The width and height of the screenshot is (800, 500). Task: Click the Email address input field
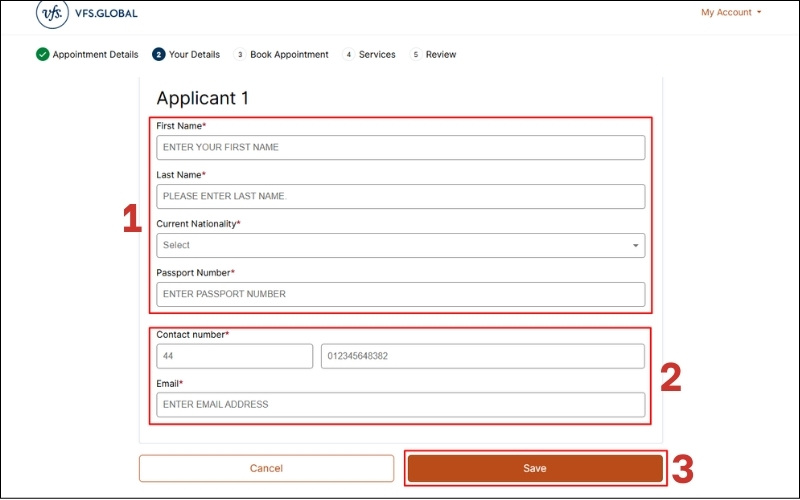[400, 404]
